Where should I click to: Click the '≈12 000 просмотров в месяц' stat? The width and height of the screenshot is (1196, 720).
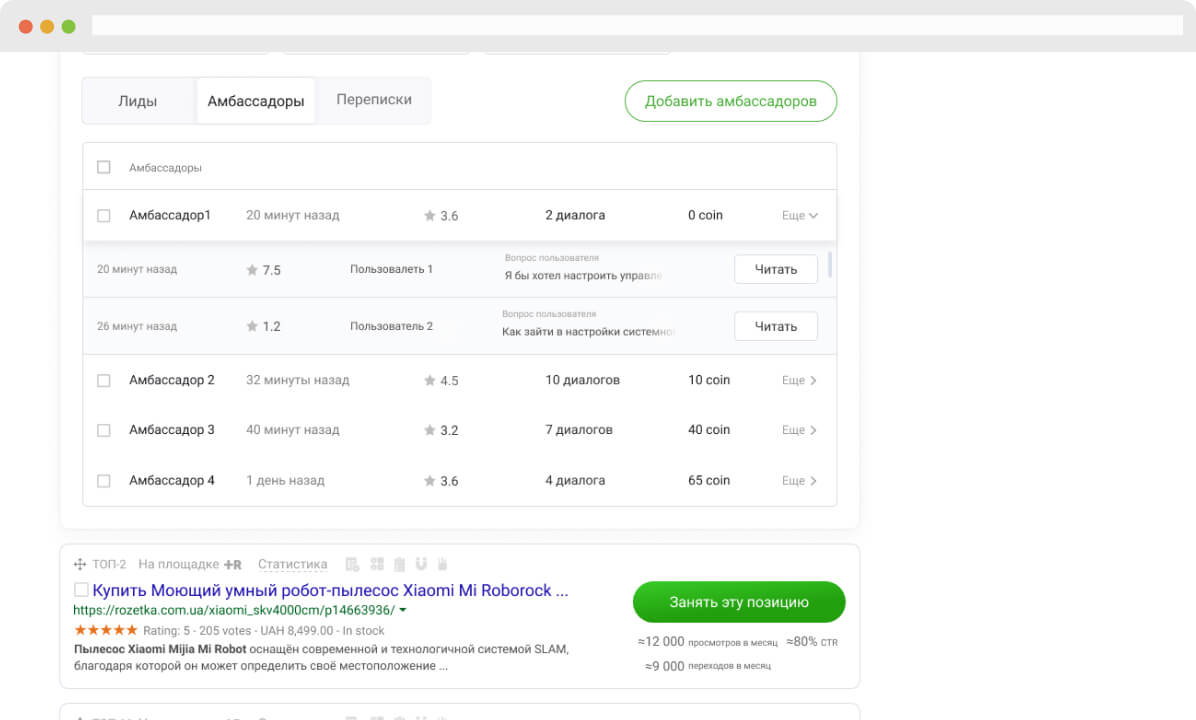click(x=708, y=642)
